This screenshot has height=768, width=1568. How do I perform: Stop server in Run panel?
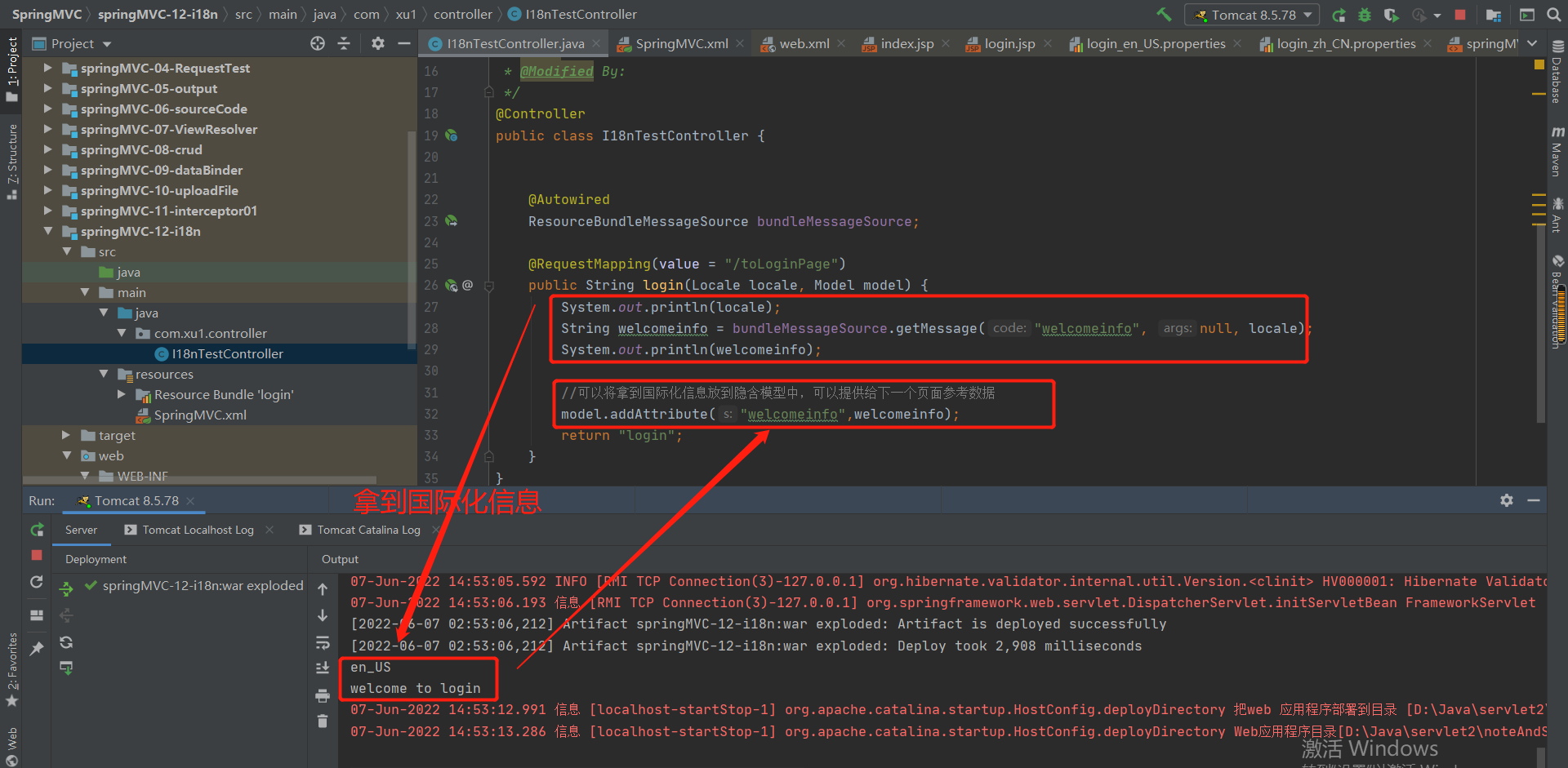point(37,555)
